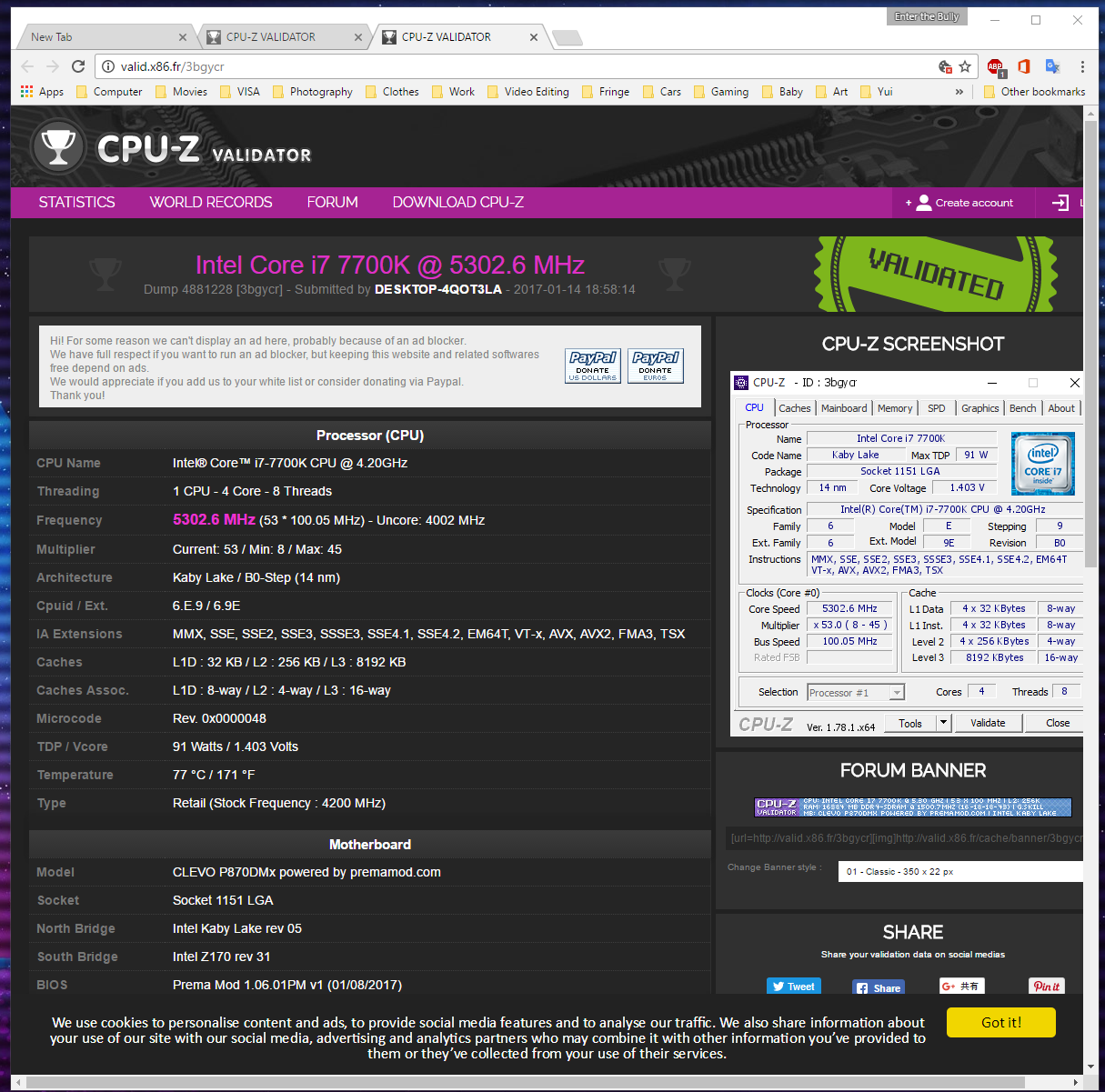Share on Twitter with Tweet button
This screenshot has height=1092, width=1105.
[793, 987]
